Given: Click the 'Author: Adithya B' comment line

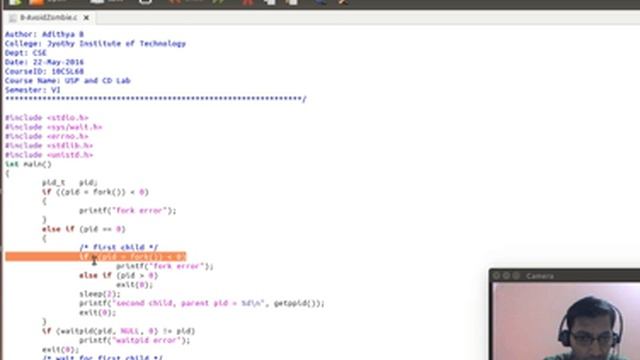Looking at the screenshot, I should [44, 34].
